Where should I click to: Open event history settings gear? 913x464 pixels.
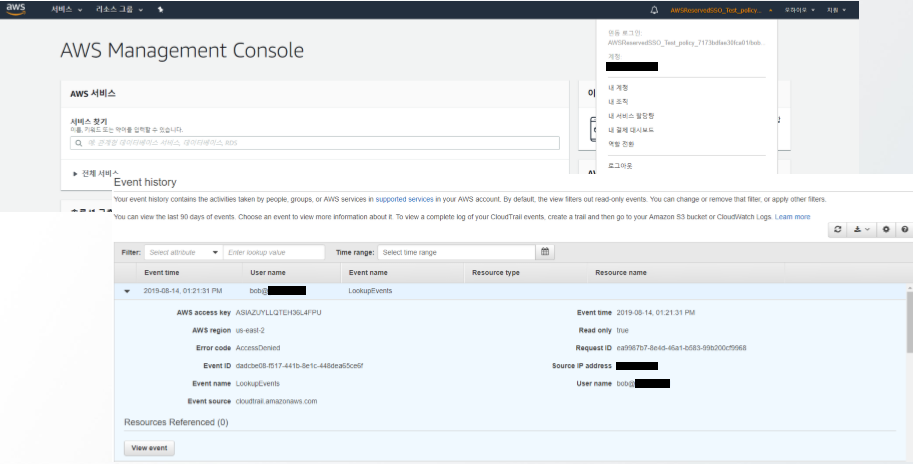point(886,229)
